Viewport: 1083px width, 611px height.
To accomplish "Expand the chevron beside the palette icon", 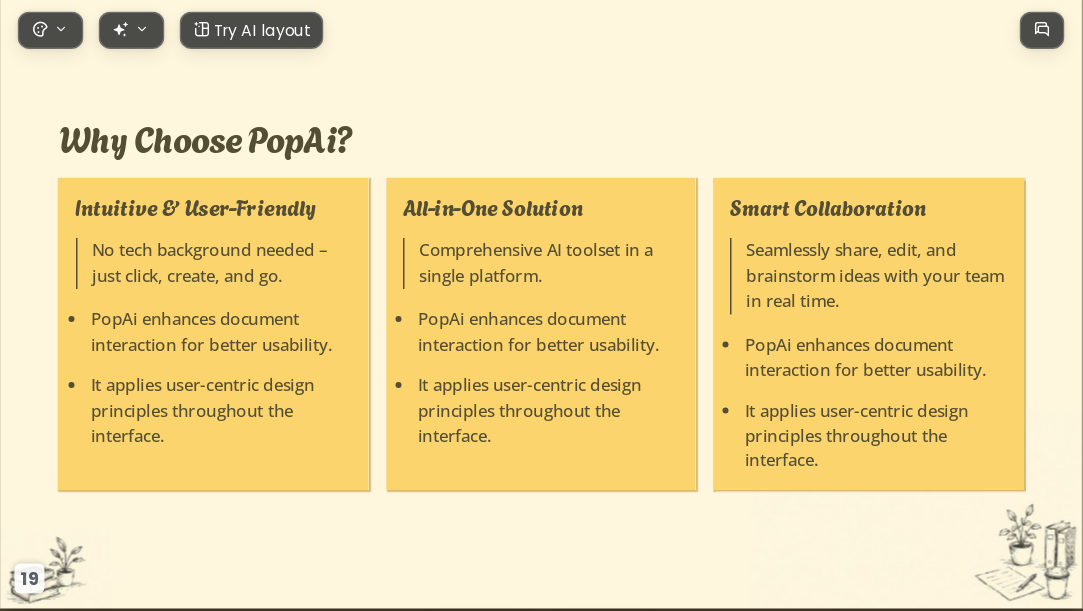I will click(61, 29).
